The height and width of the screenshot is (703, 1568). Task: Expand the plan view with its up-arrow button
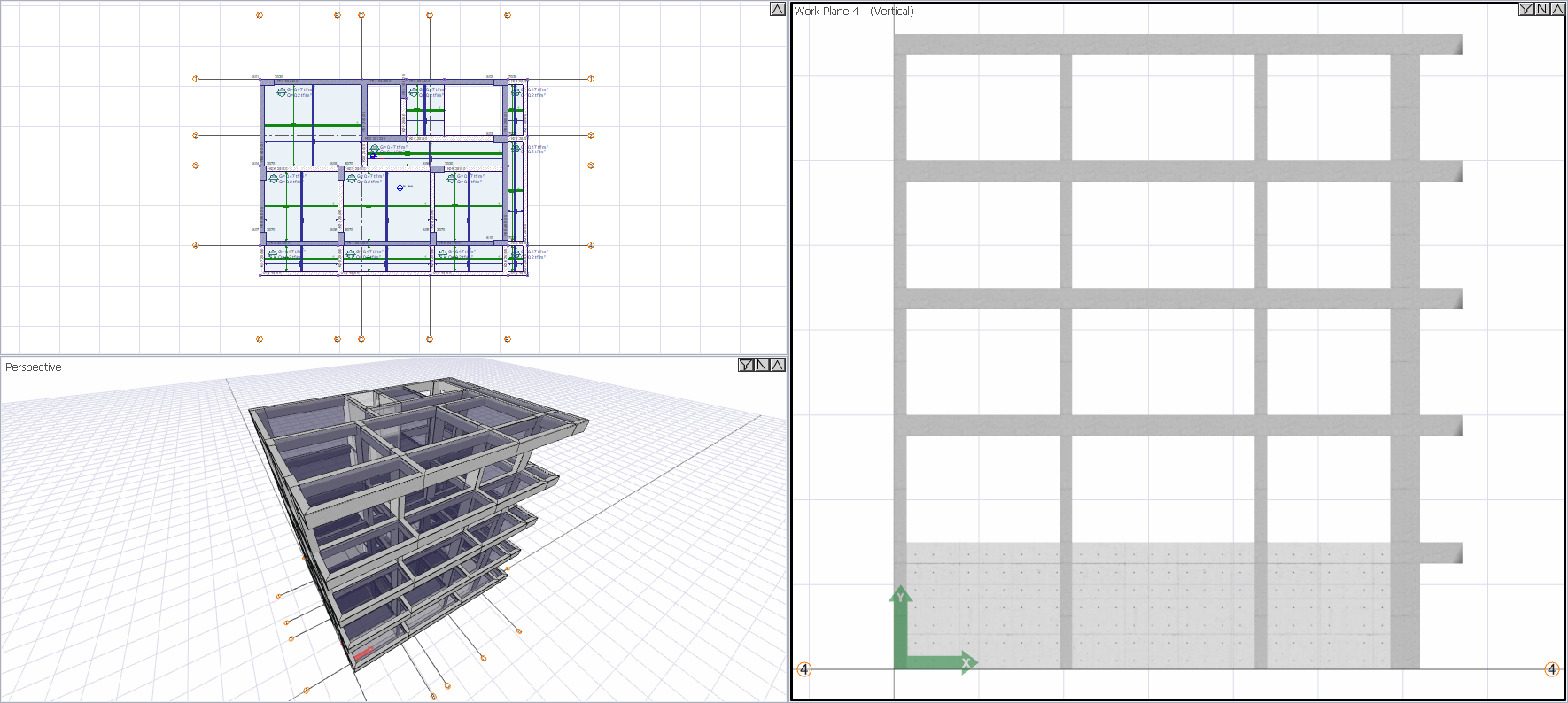click(x=777, y=9)
